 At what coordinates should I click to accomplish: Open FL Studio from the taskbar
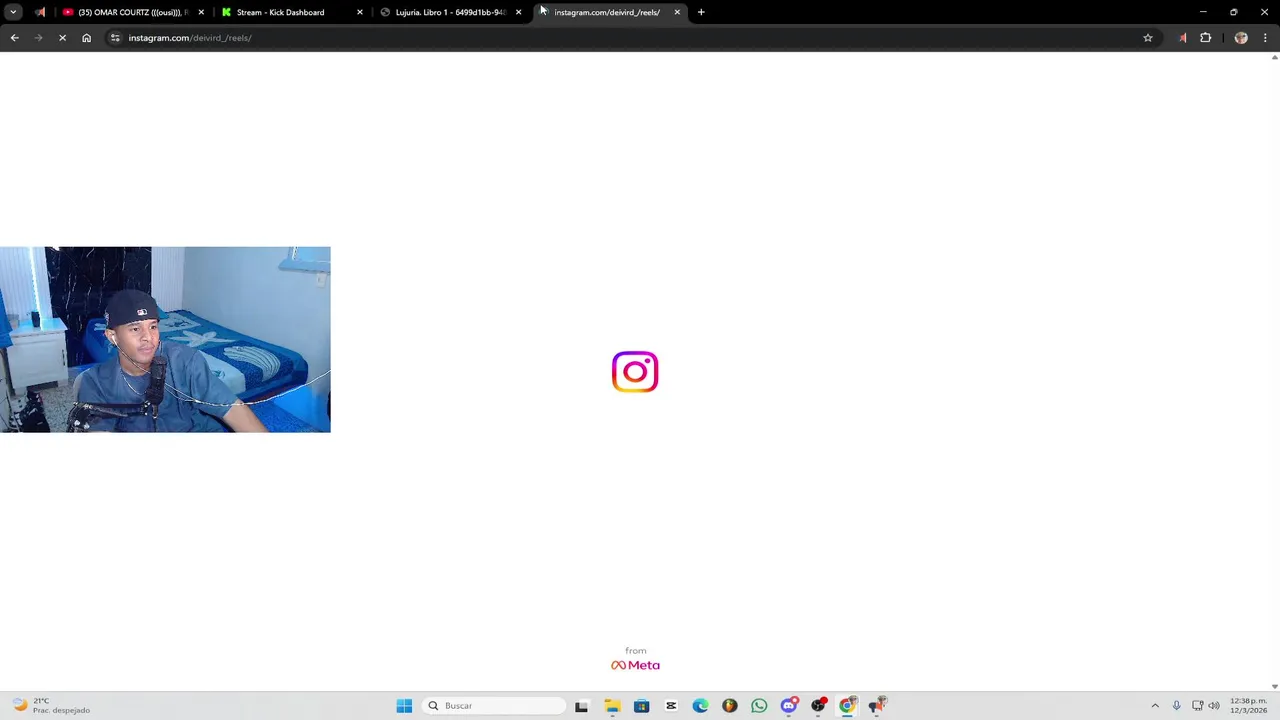[x=730, y=706]
